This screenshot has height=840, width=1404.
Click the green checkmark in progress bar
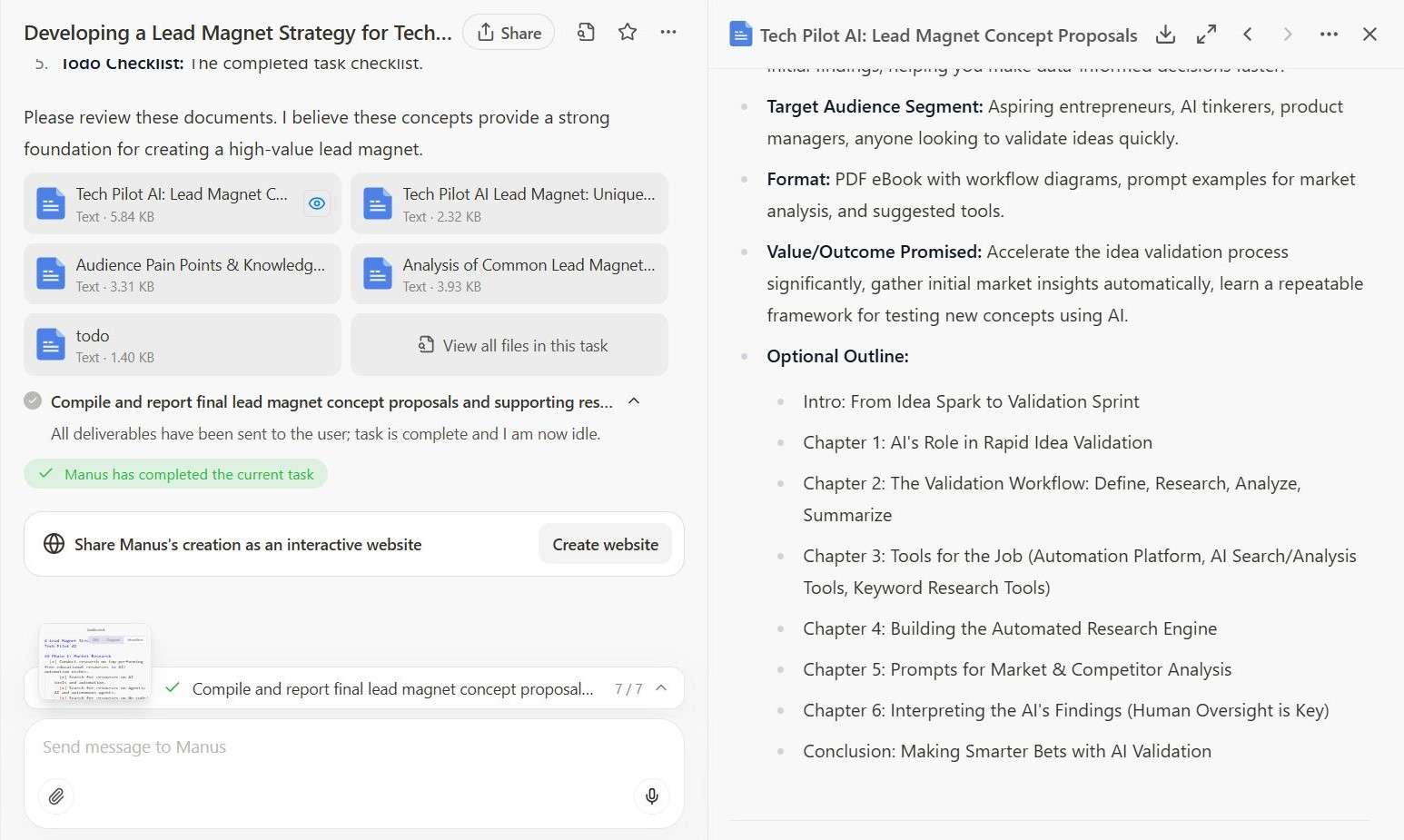click(172, 687)
